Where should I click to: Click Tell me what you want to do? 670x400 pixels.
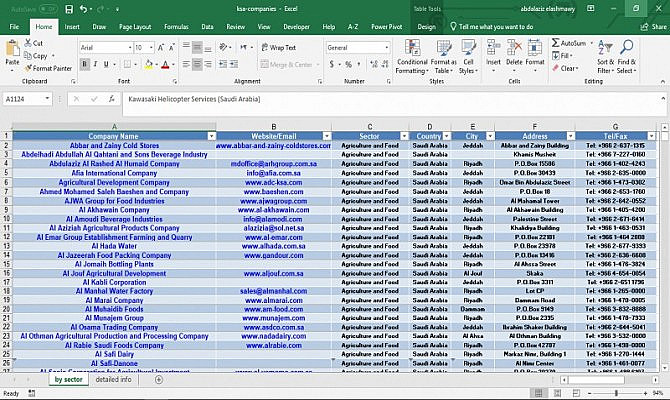point(492,26)
